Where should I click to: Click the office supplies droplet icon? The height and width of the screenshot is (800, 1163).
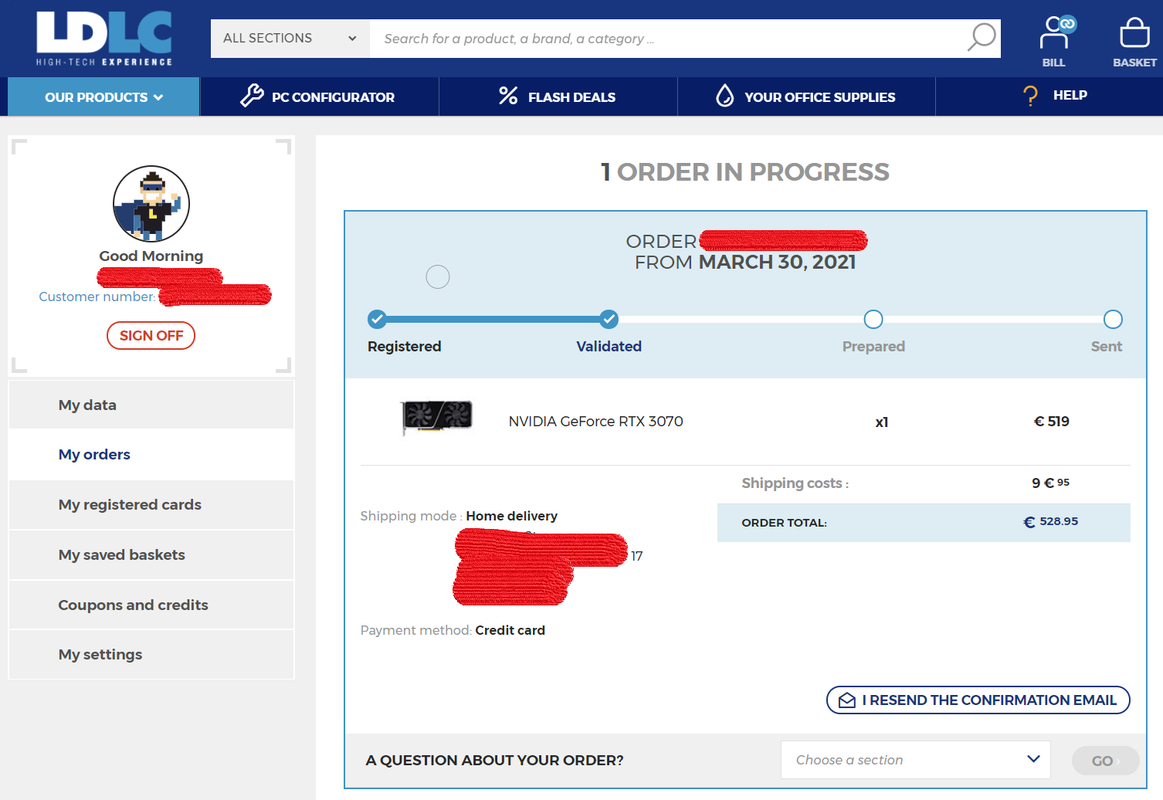[x=725, y=96]
